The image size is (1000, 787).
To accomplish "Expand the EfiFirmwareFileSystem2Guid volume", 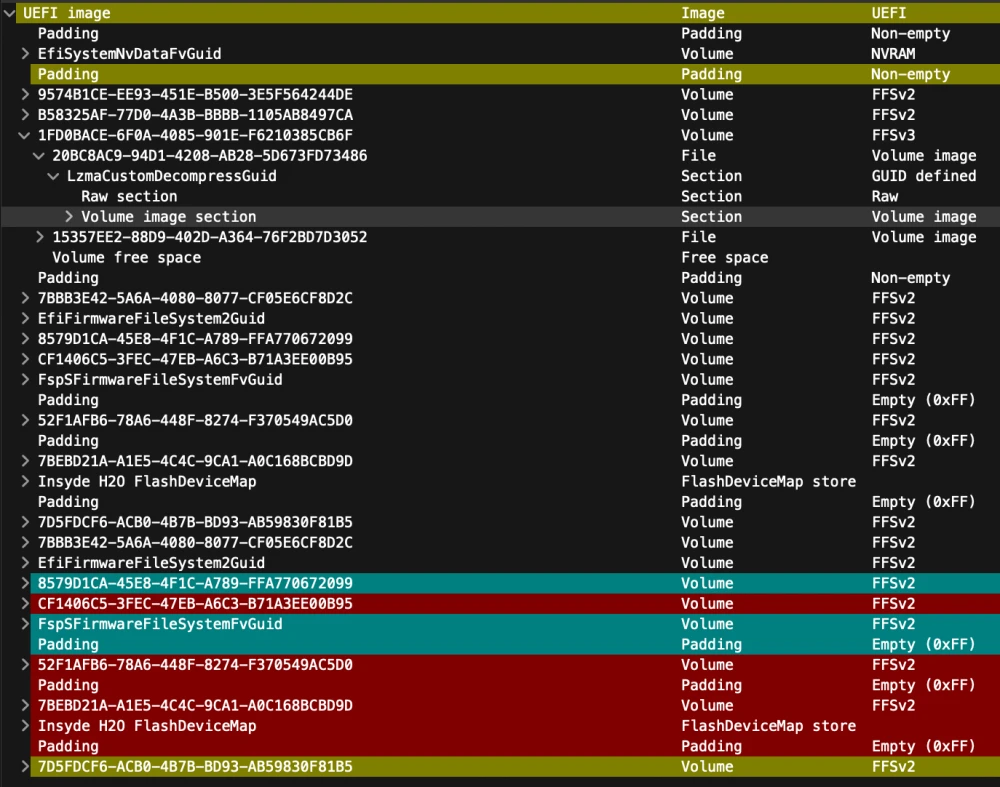I will (x=24, y=318).
